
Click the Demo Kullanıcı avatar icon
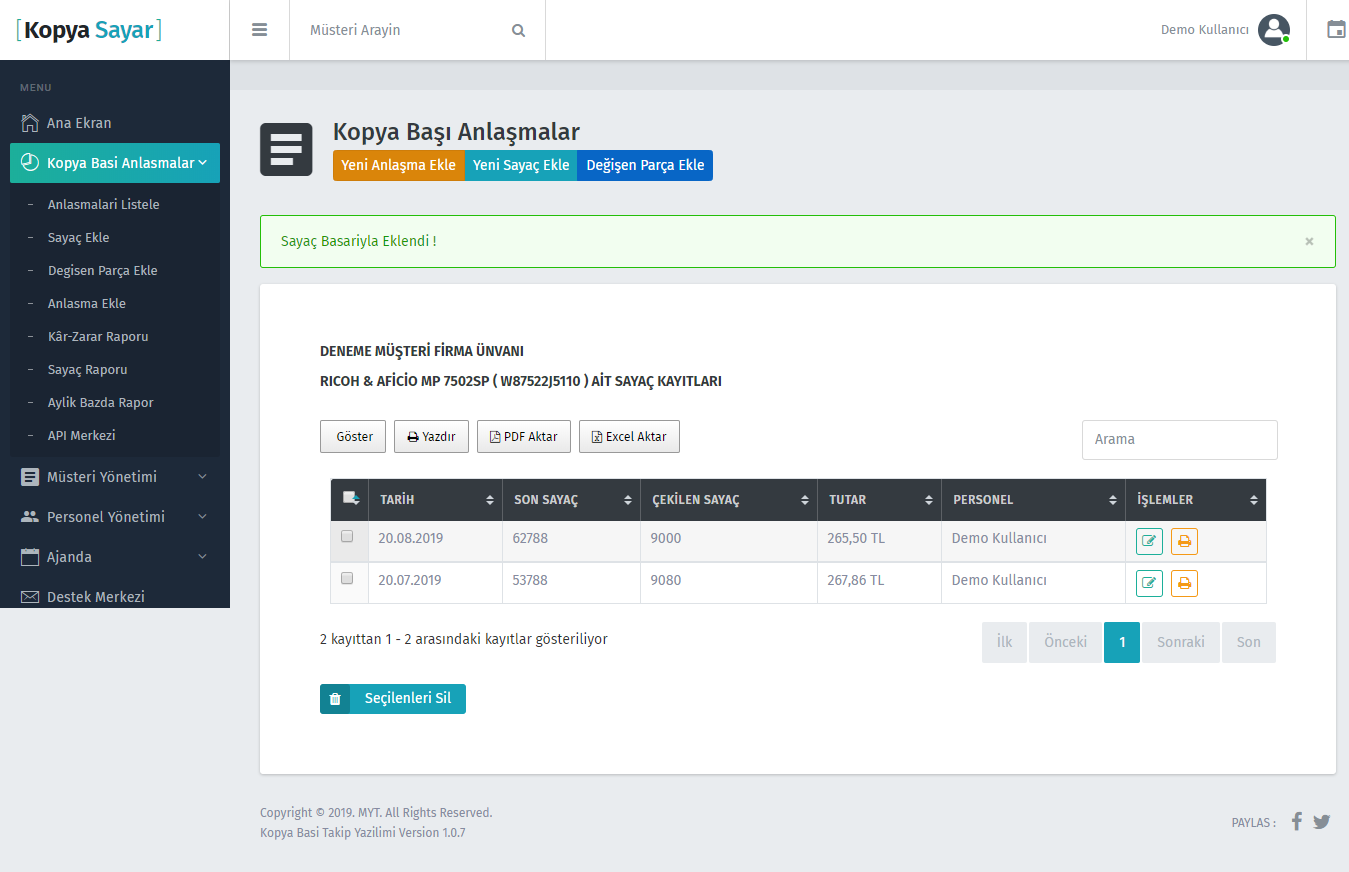pos(1273,30)
